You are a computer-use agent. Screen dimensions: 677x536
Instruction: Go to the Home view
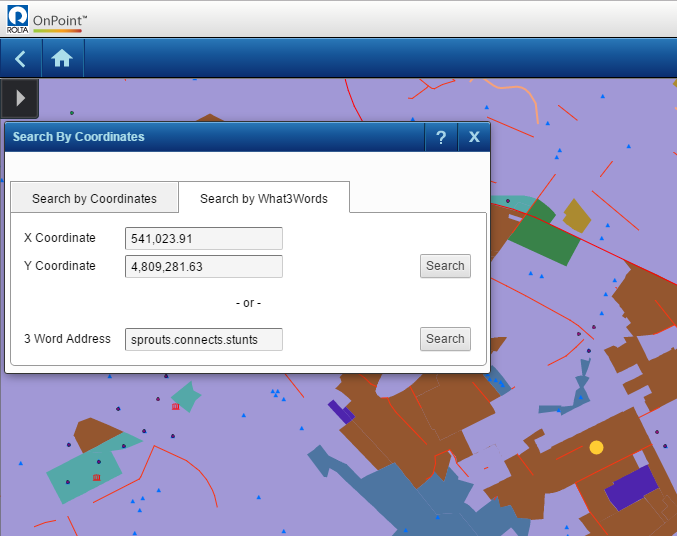(62, 59)
